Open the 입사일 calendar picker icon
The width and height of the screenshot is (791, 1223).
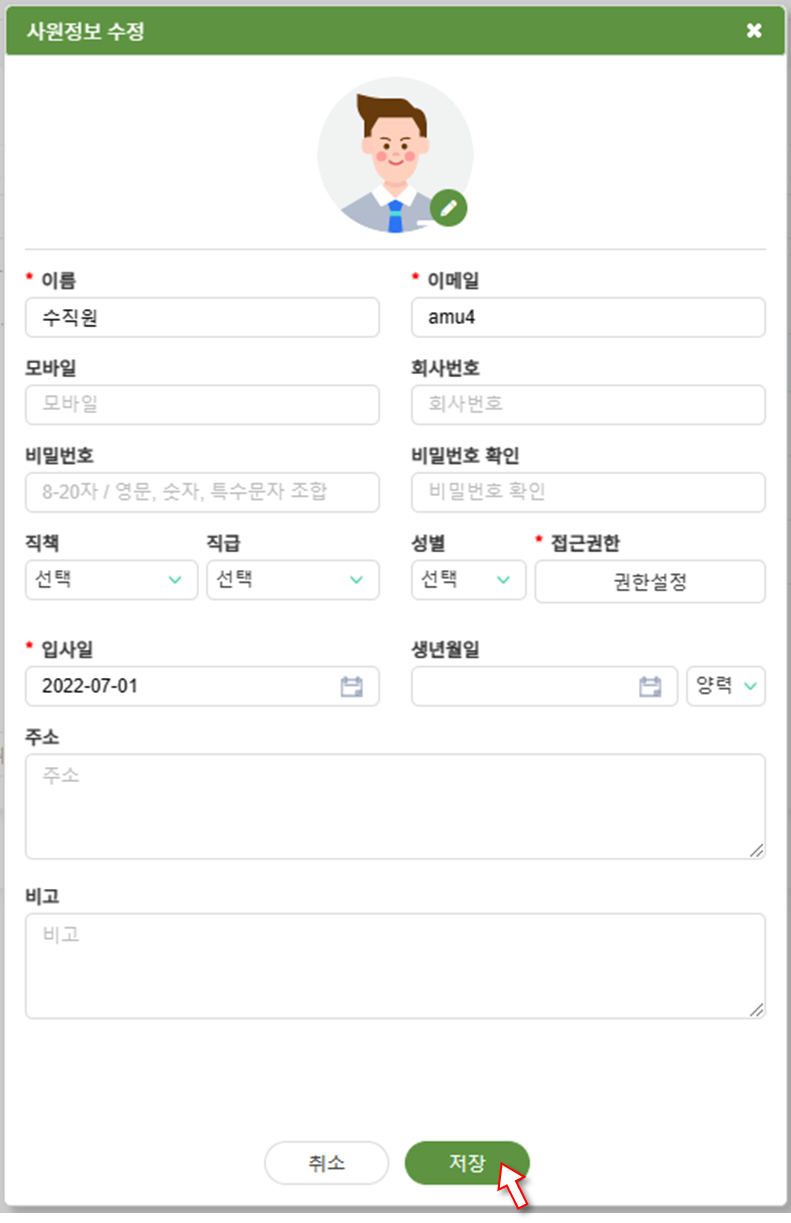pyautogui.click(x=351, y=686)
